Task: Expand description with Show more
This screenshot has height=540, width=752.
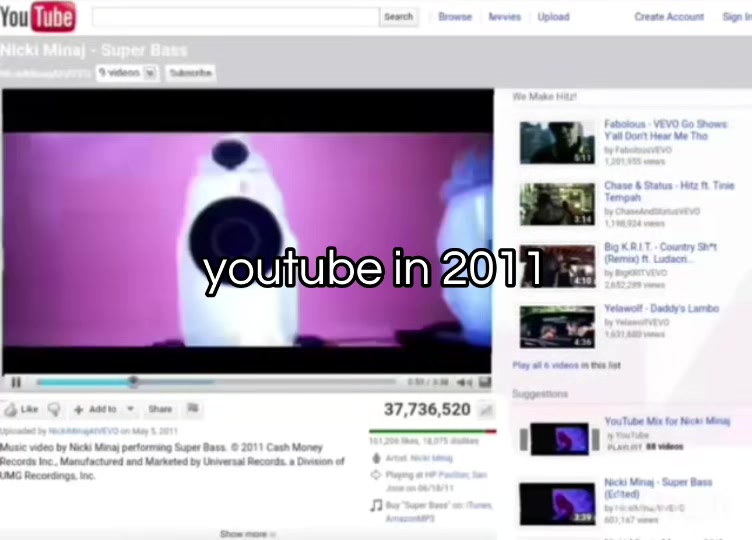Action: [247, 534]
